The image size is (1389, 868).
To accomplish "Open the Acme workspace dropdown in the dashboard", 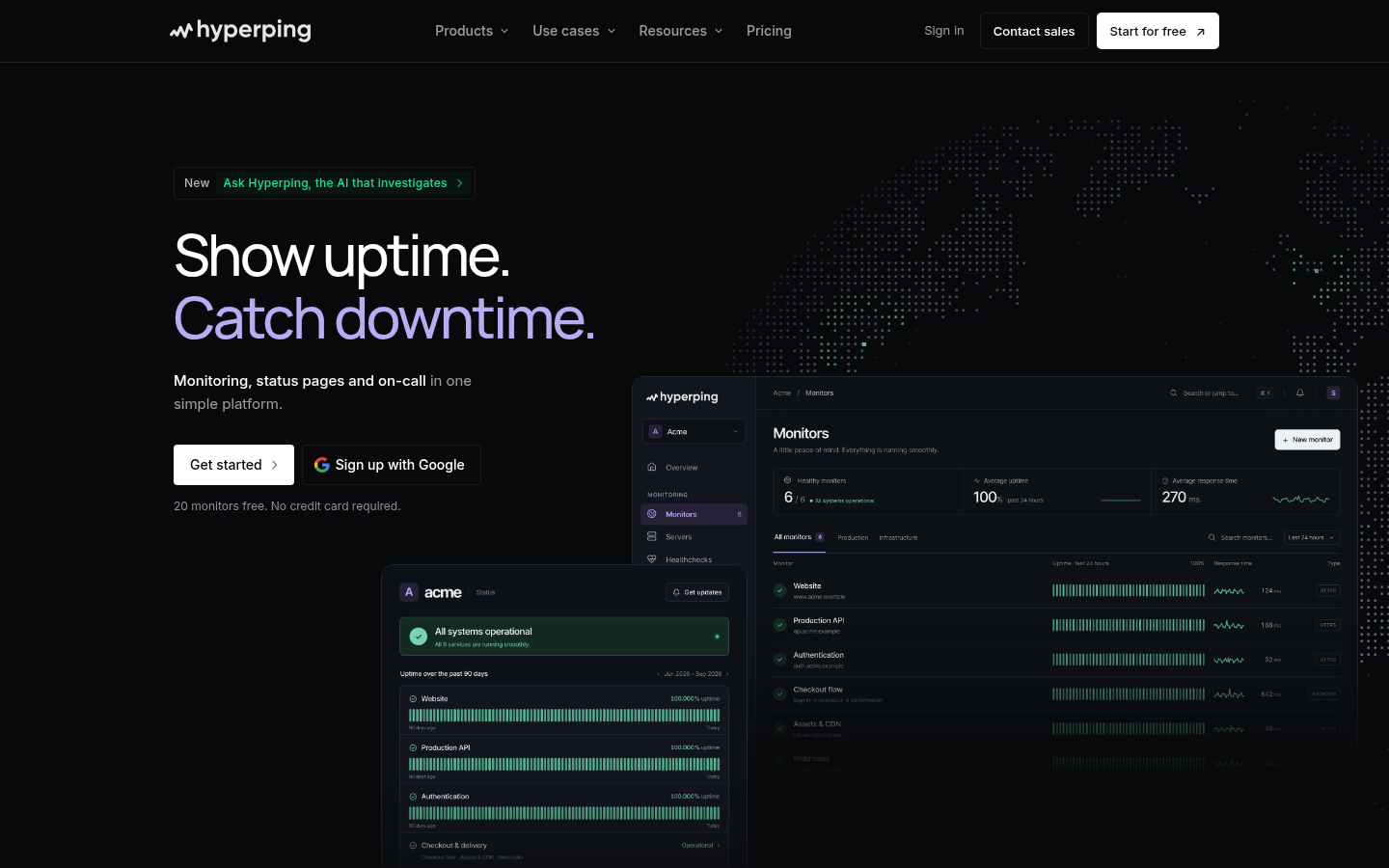I will [x=694, y=432].
